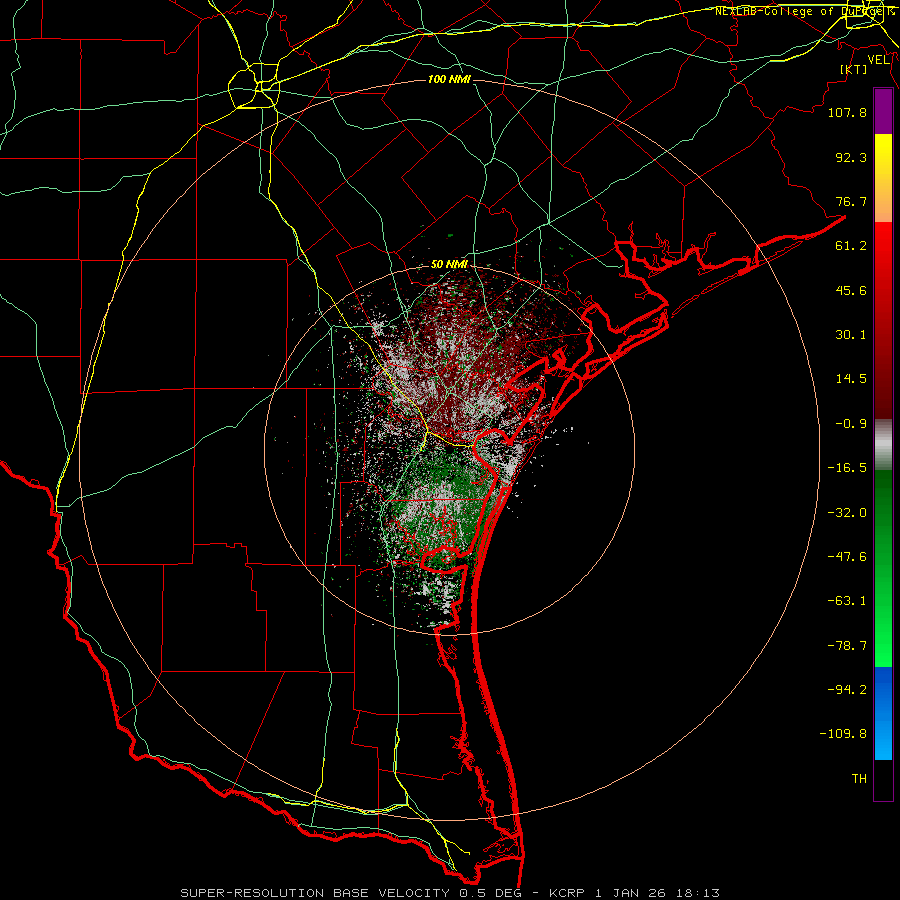This screenshot has width=900, height=900.
Task: Click the yellow-orange segment of the color bar
Action: pyautogui.click(x=883, y=178)
